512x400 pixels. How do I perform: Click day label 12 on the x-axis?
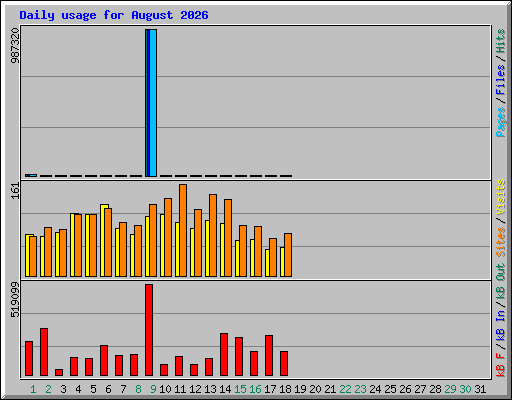(x=195, y=389)
